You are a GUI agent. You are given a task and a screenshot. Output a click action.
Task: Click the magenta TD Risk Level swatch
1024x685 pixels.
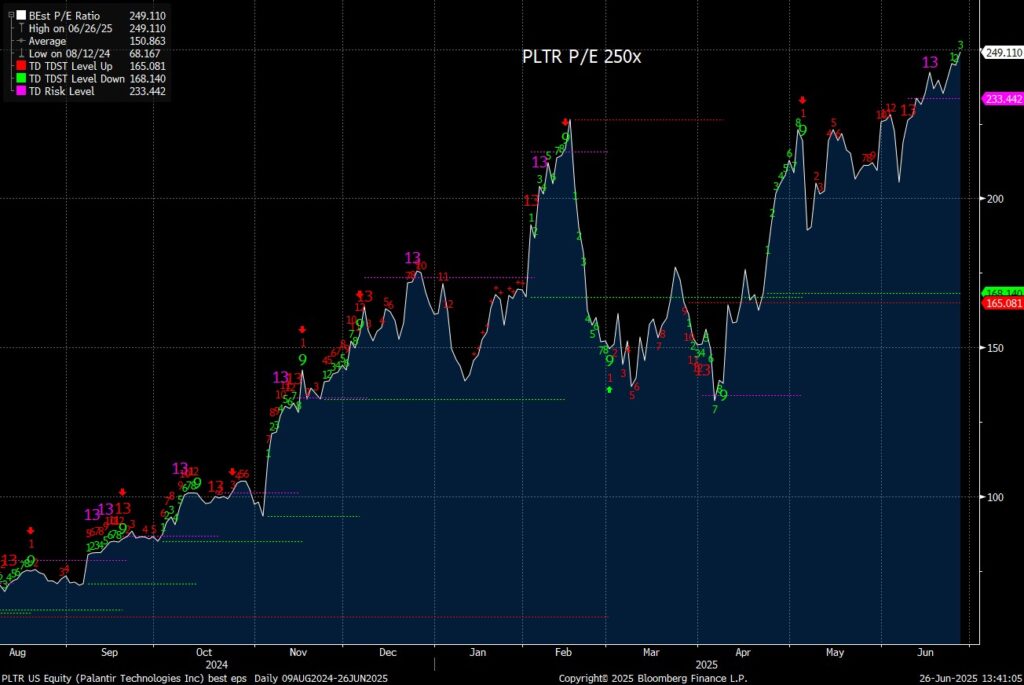pyautogui.click(x=22, y=91)
